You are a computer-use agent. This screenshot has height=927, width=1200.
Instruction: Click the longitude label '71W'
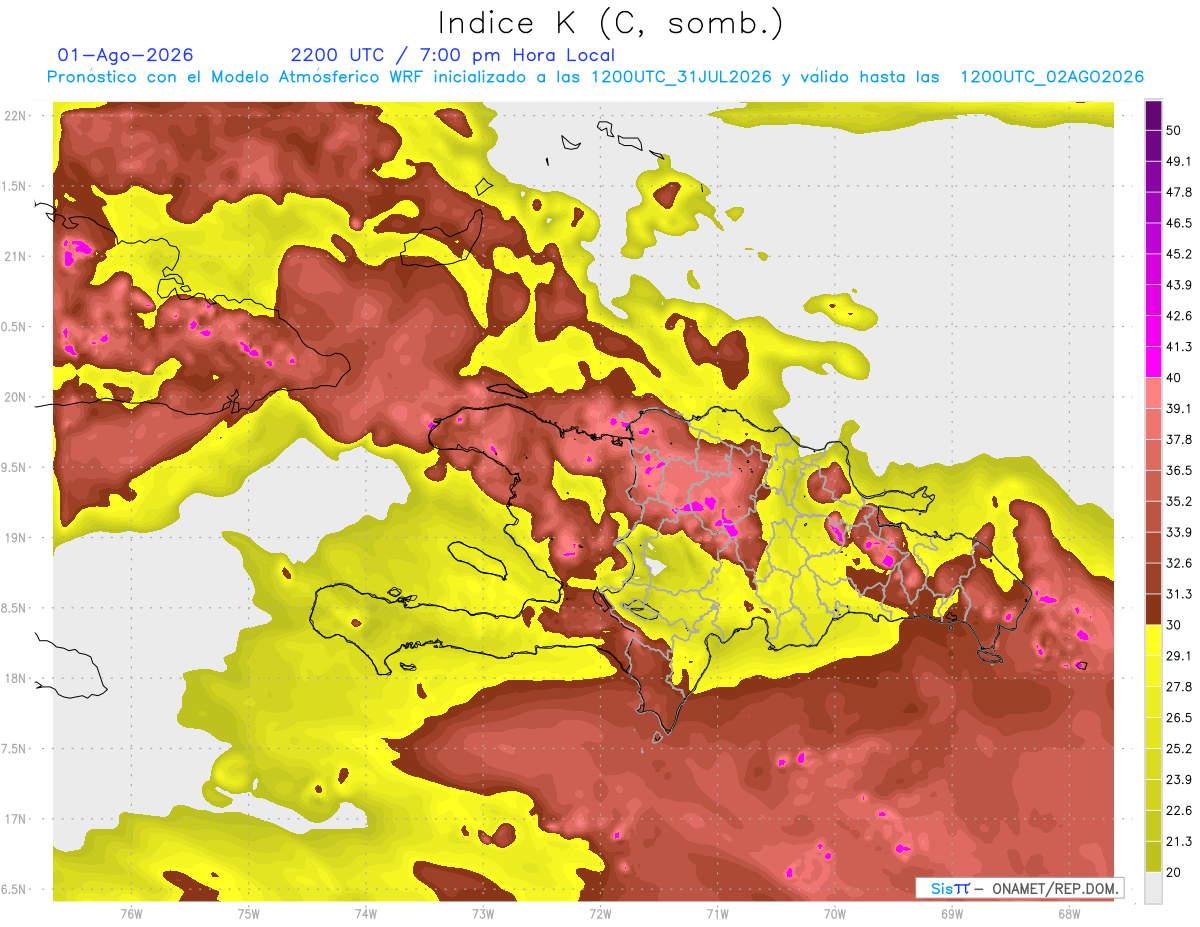click(717, 914)
